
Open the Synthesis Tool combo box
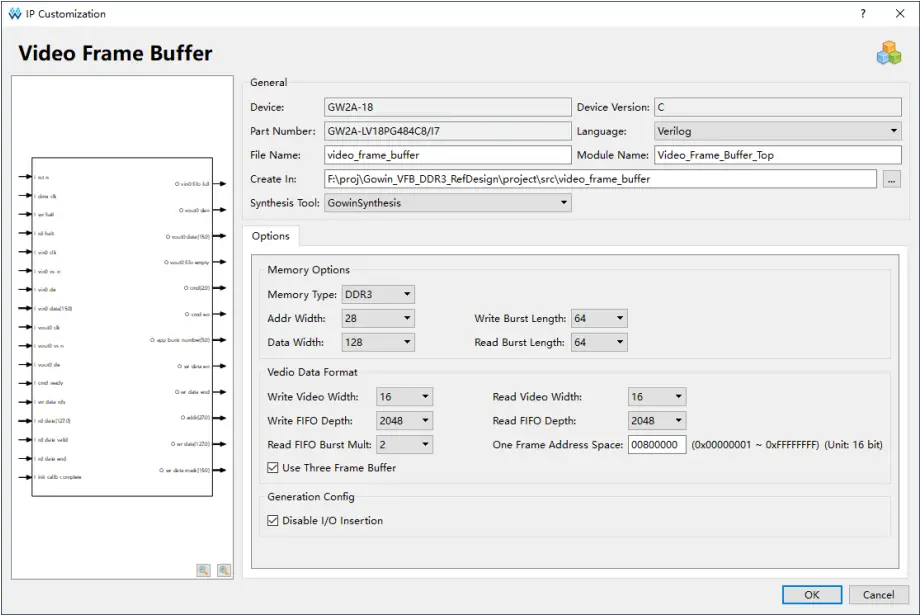[448, 203]
